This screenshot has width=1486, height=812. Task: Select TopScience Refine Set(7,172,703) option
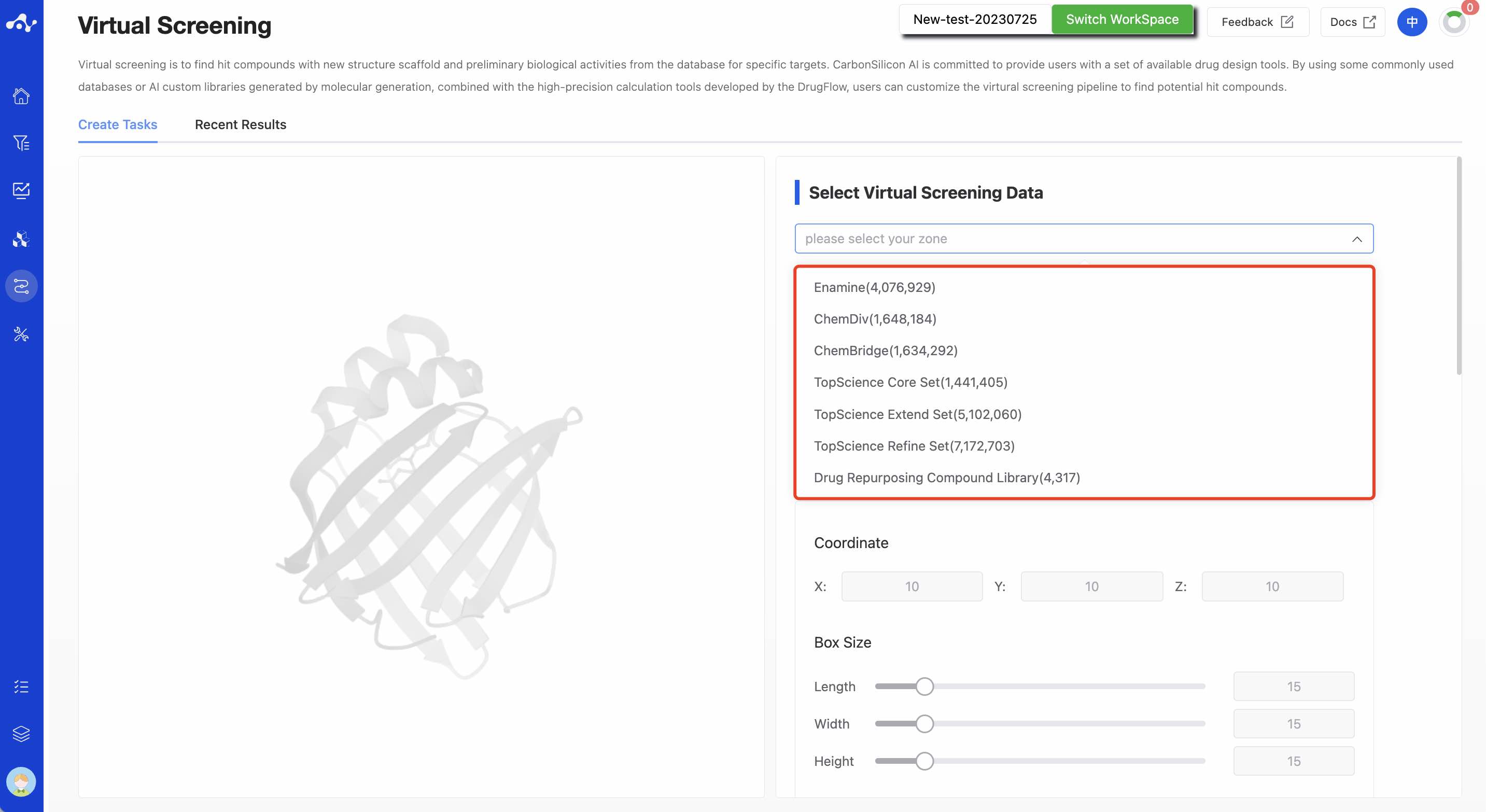click(1083, 446)
